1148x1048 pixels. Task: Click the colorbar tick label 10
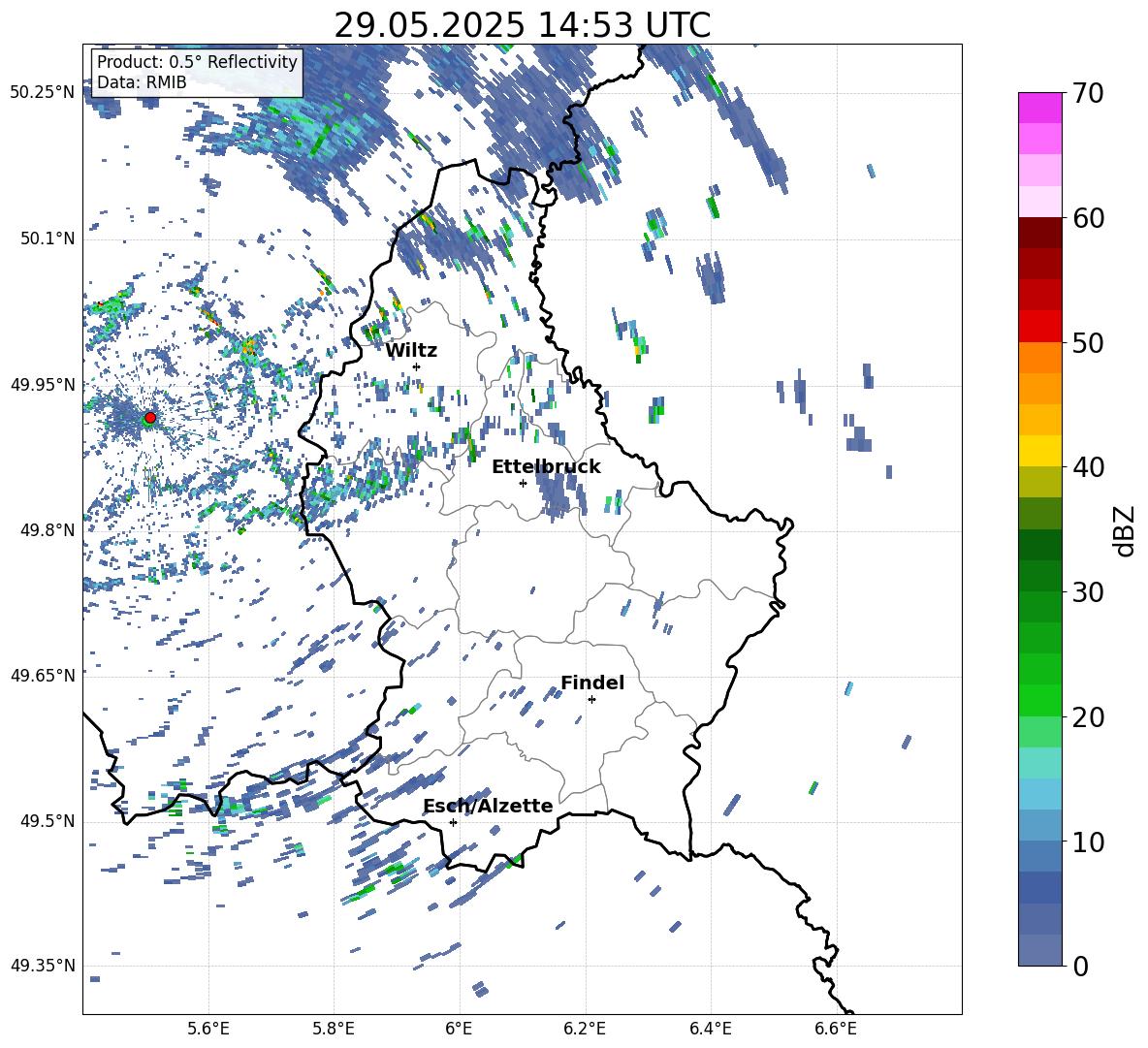1088,842
